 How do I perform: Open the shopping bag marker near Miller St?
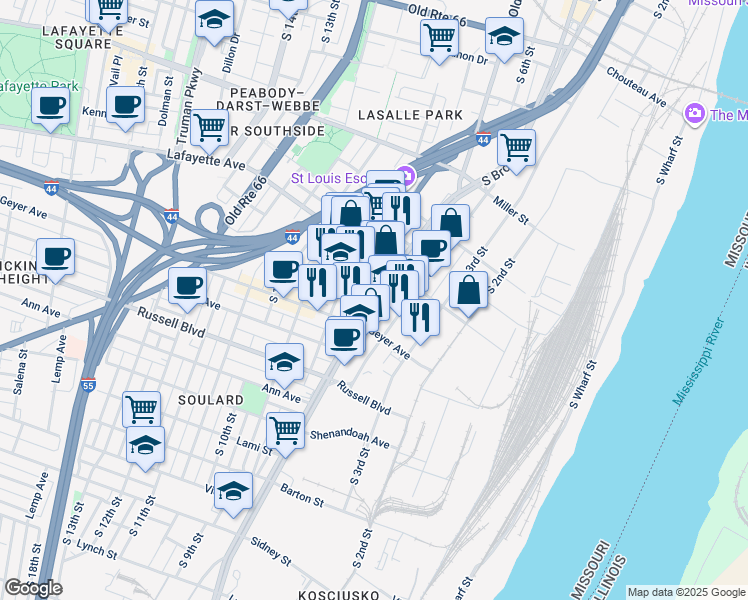click(x=450, y=224)
